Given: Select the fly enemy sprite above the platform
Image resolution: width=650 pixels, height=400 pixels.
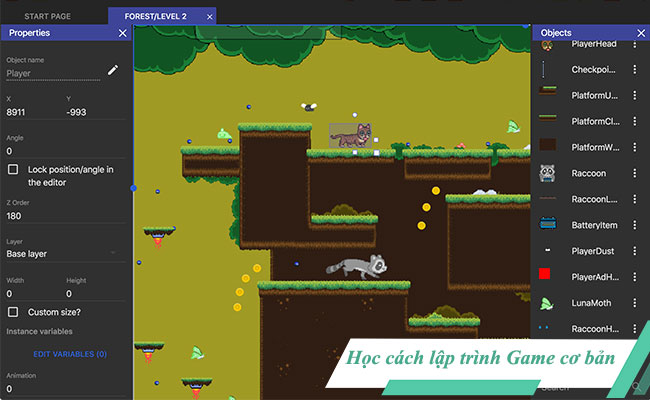Looking at the screenshot, I should pos(309,107).
